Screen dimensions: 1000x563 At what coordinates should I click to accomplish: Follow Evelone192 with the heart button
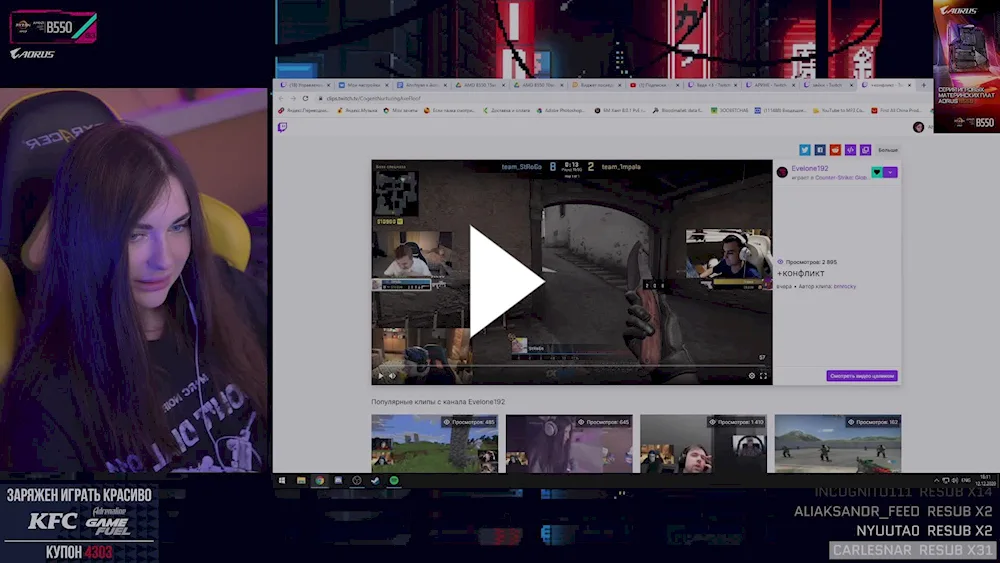tap(877, 172)
